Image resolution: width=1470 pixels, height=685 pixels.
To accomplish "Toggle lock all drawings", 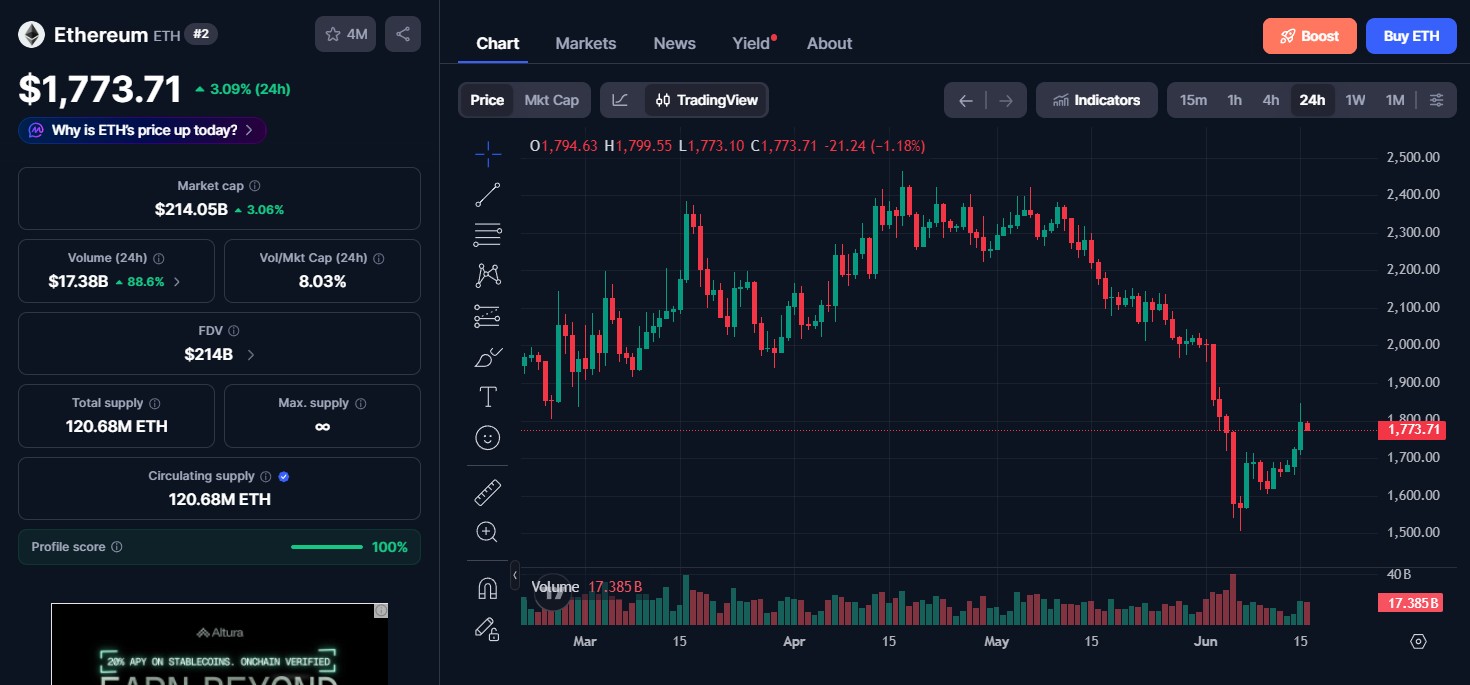I will click(x=488, y=629).
